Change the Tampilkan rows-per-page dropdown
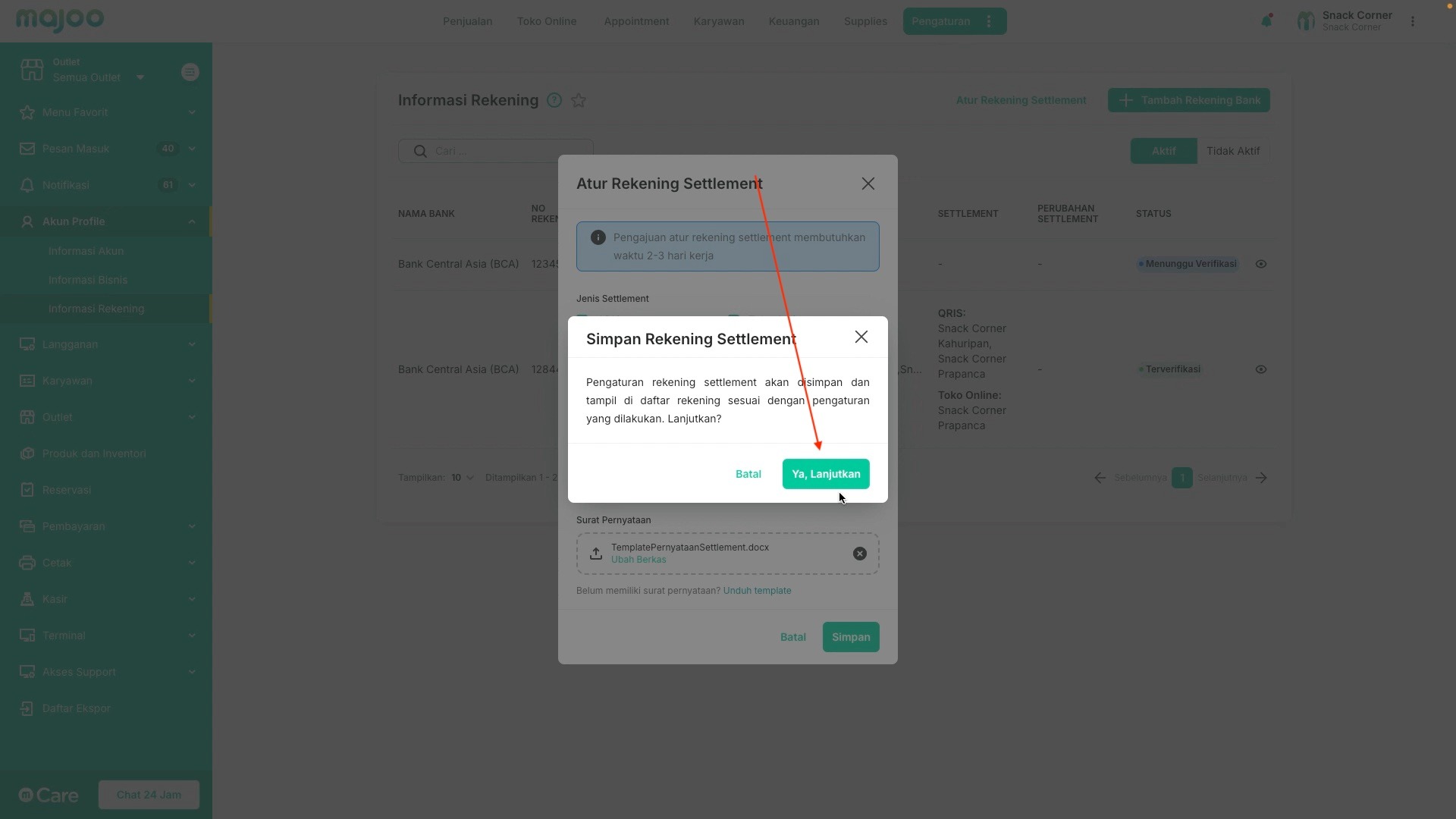The height and width of the screenshot is (819, 1456). (462, 478)
